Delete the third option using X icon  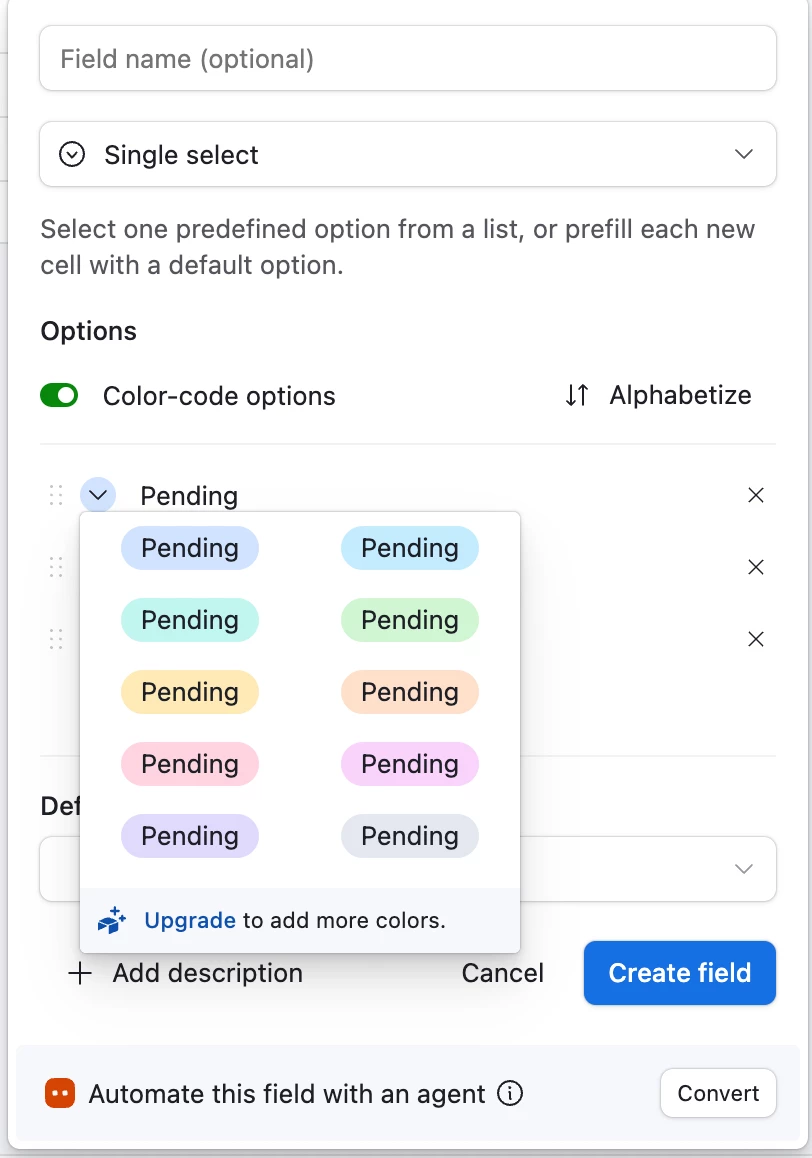point(756,639)
